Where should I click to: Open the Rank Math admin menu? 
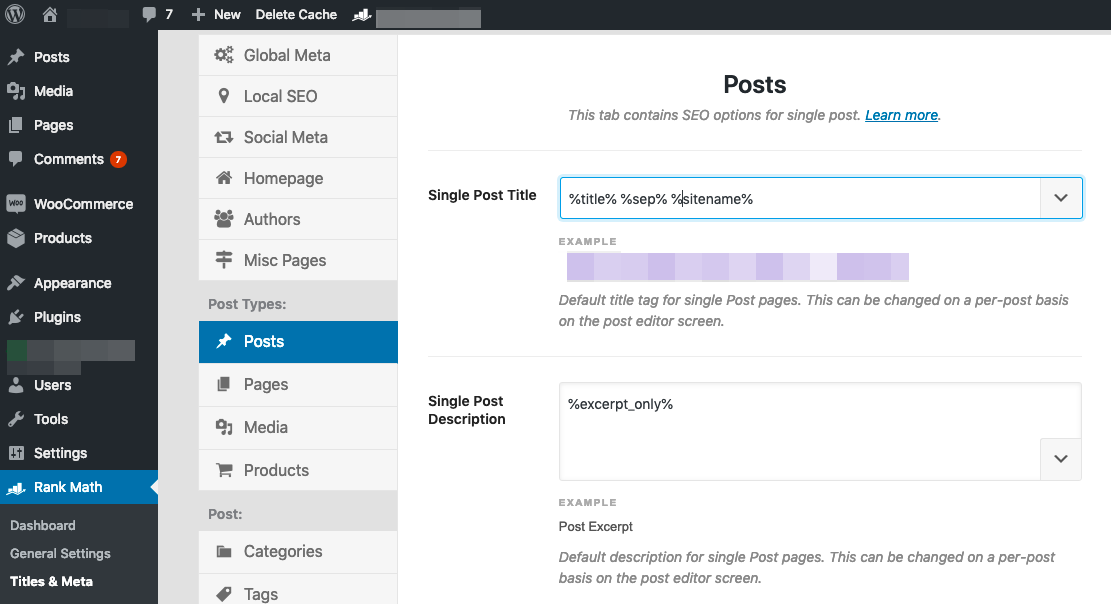(x=79, y=487)
